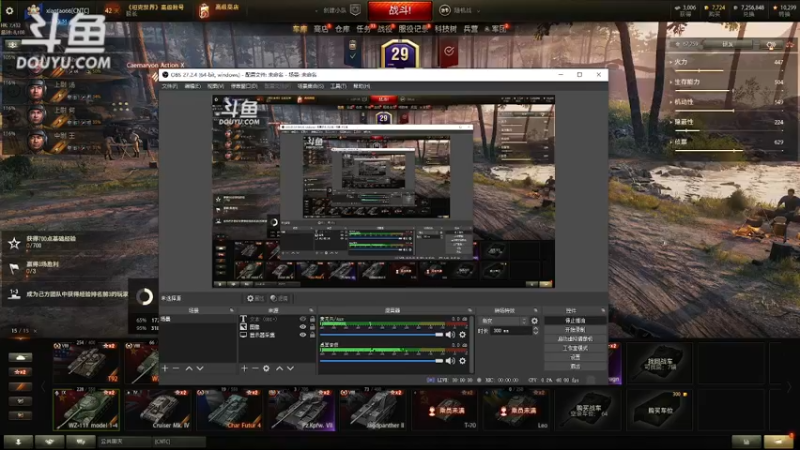Screen dimensions: 800x450
Task: Move the source up in list
Action: click(x=280, y=368)
